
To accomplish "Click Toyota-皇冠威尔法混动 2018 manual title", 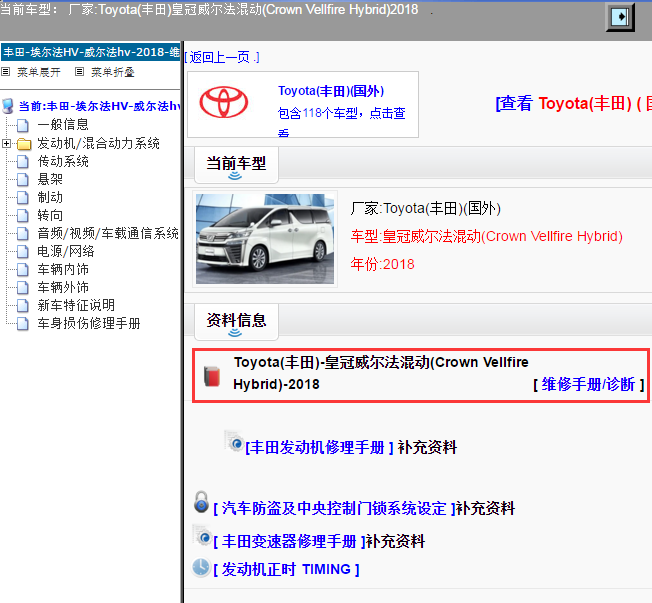I will [381, 373].
